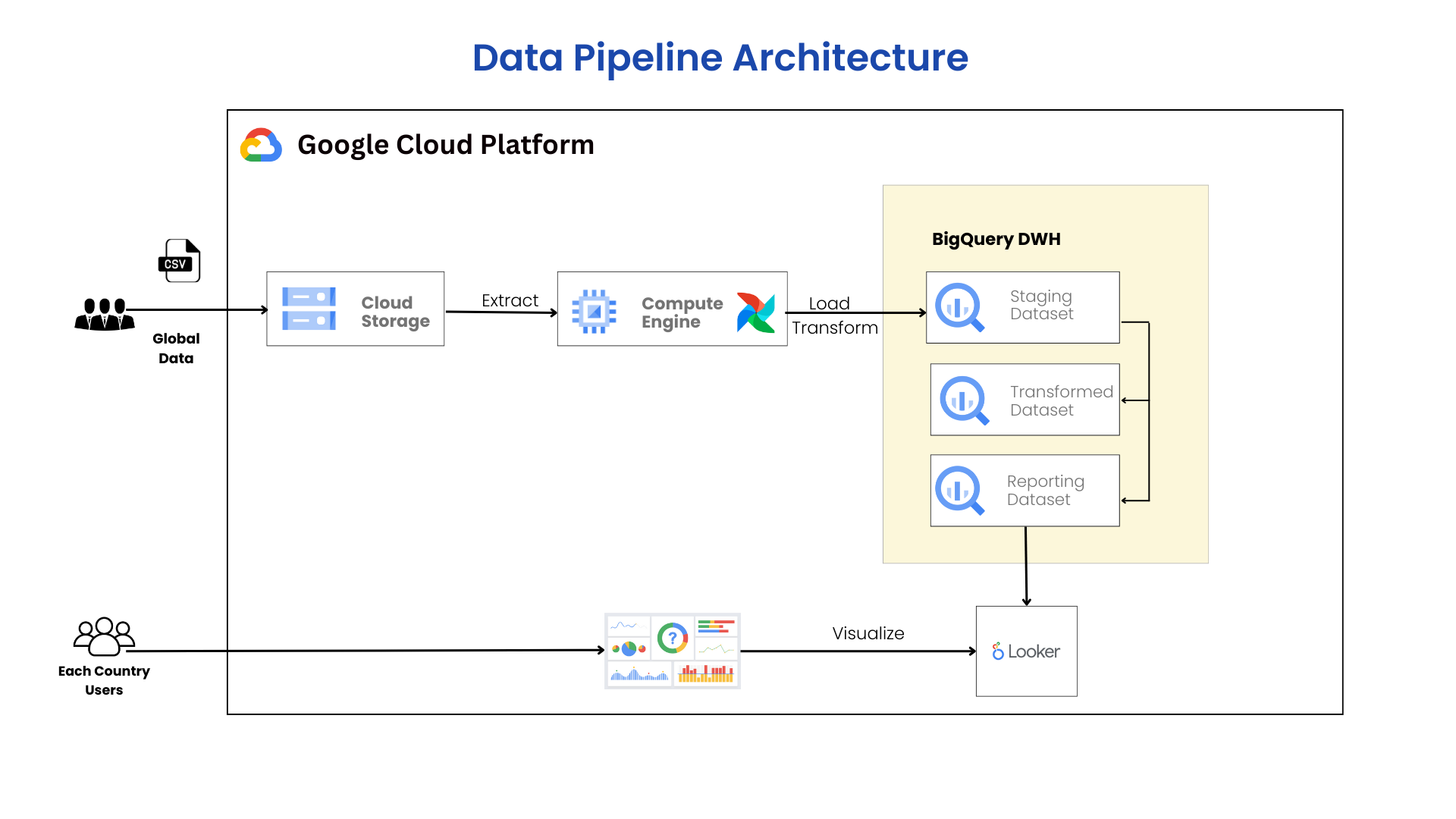Click the Each Country Users group icon

[x=104, y=636]
